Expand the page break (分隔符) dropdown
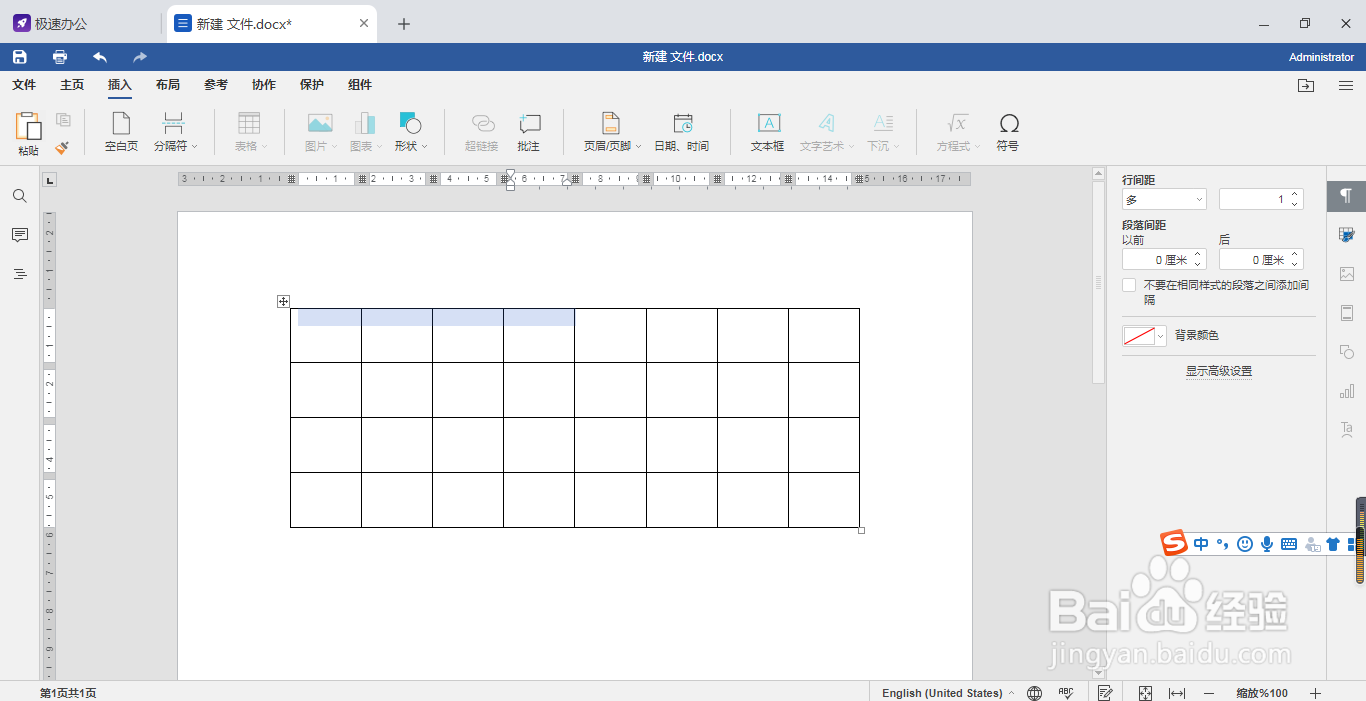This screenshot has height=701, width=1366. click(x=194, y=146)
